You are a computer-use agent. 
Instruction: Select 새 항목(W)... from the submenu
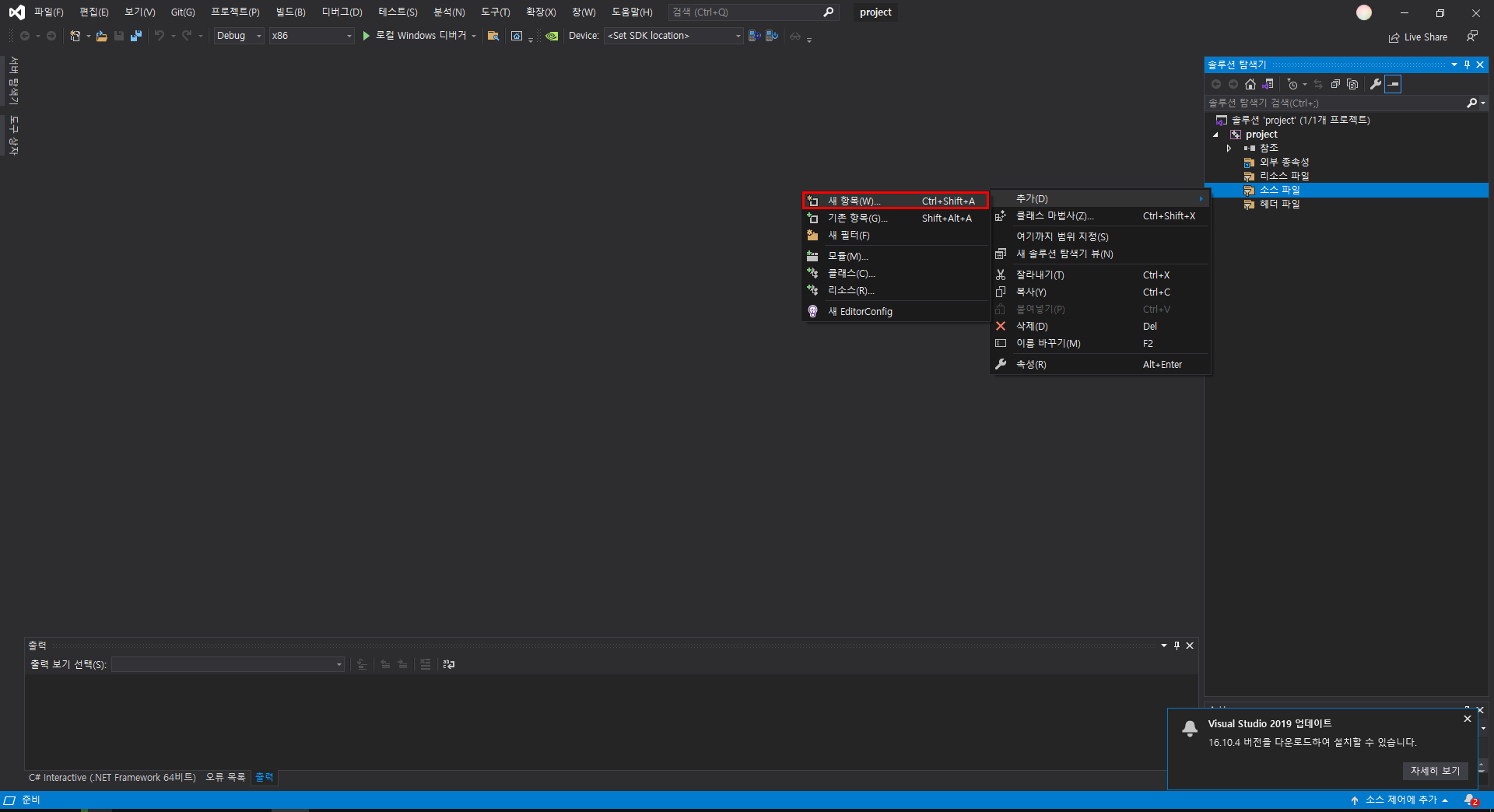click(x=896, y=201)
